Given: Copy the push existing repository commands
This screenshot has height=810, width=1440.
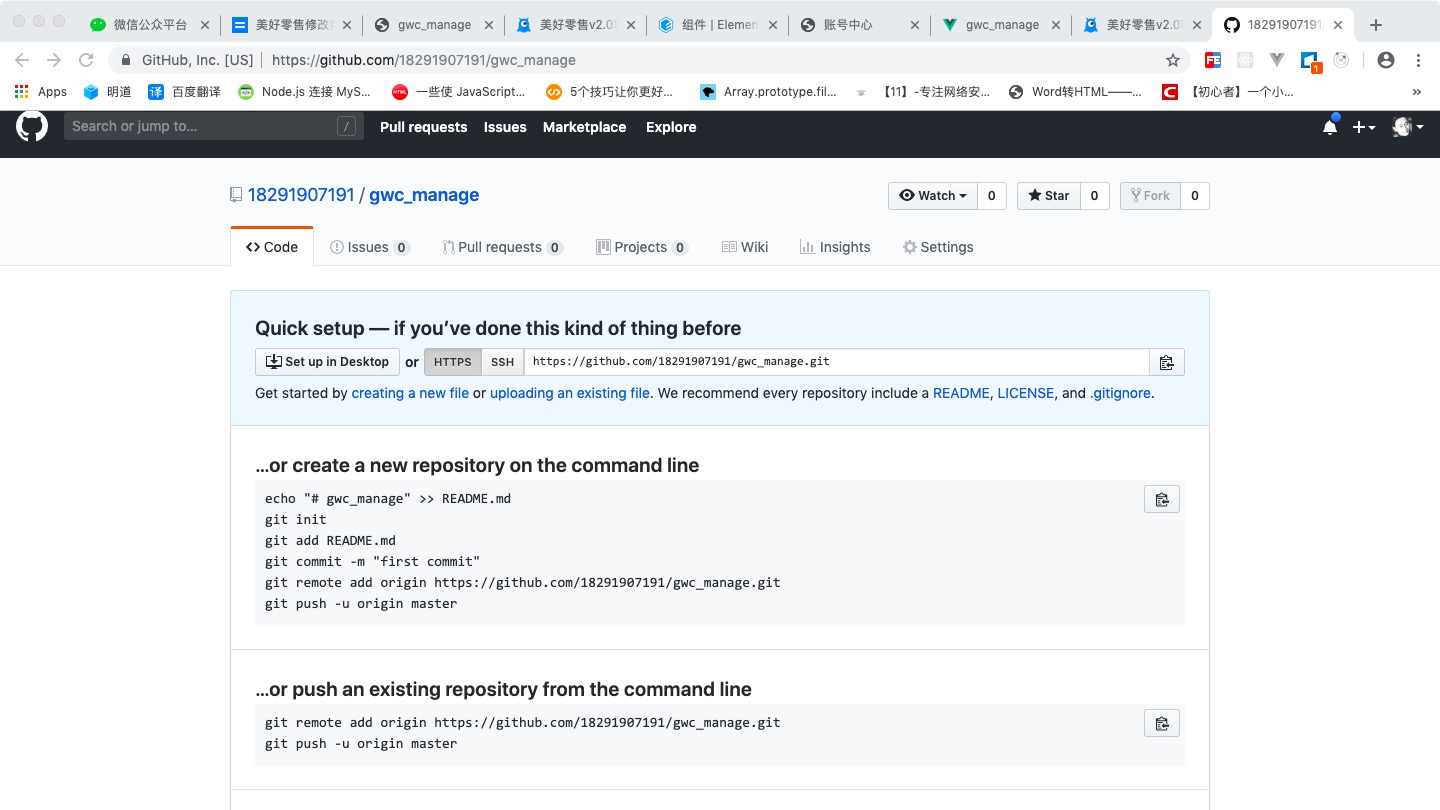Looking at the screenshot, I should click(1162, 723).
